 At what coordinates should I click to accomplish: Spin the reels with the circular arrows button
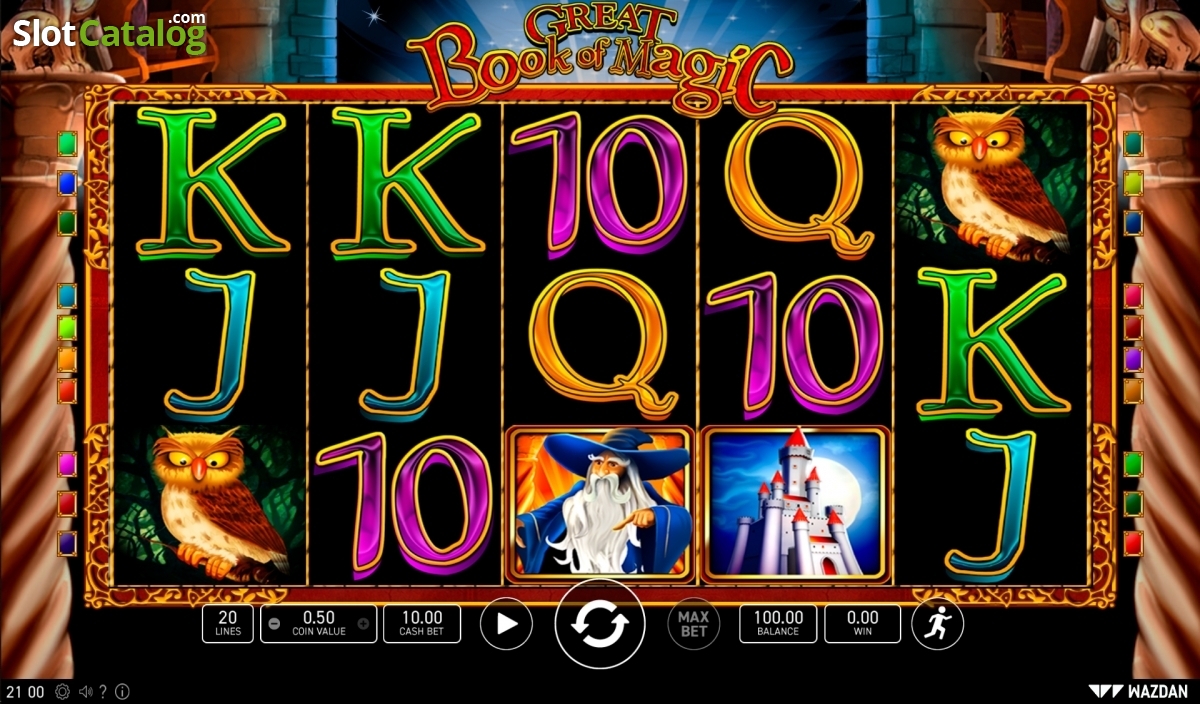click(x=600, y=624)
